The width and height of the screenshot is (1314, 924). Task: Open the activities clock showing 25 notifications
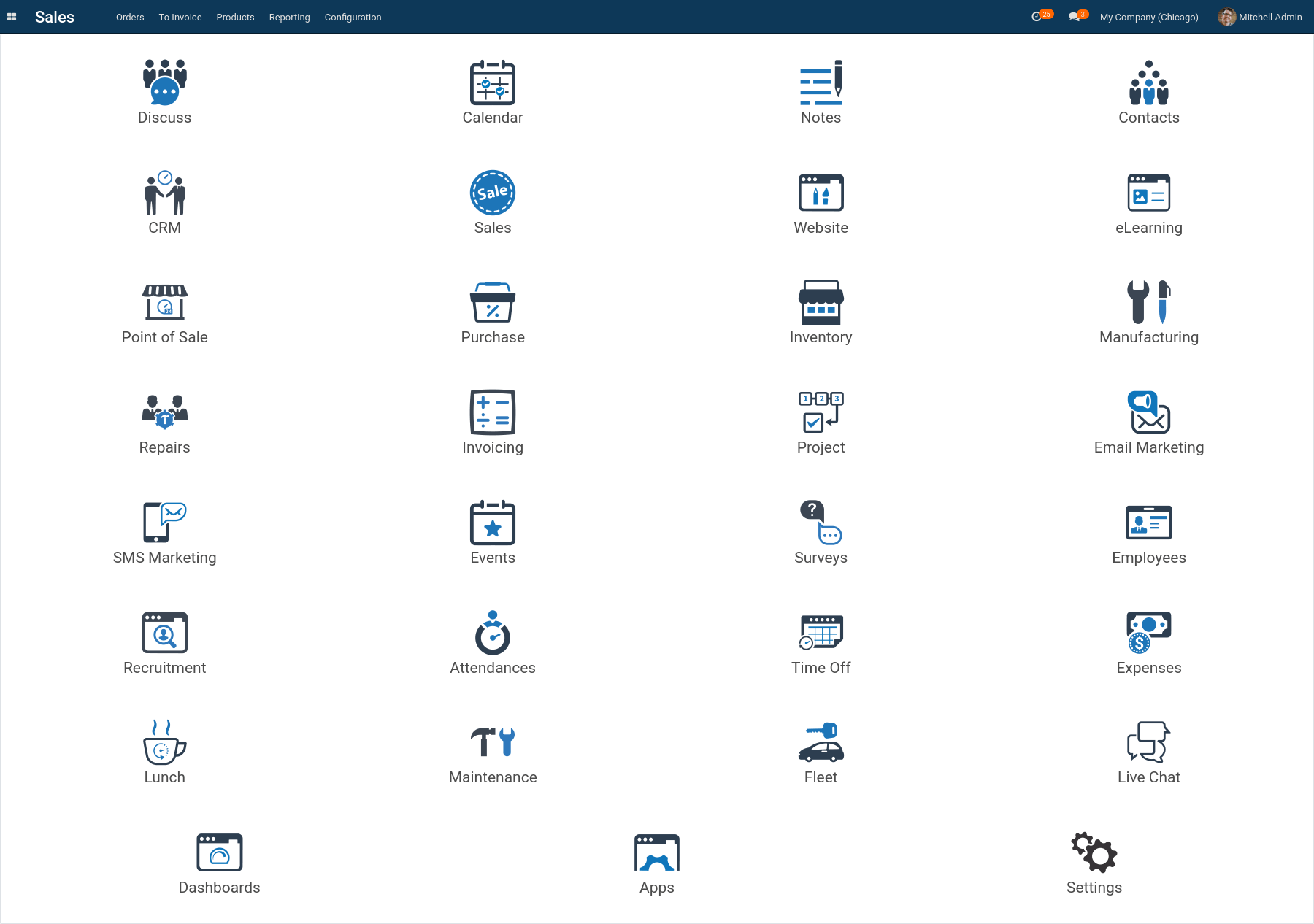tap(1037, 16)
